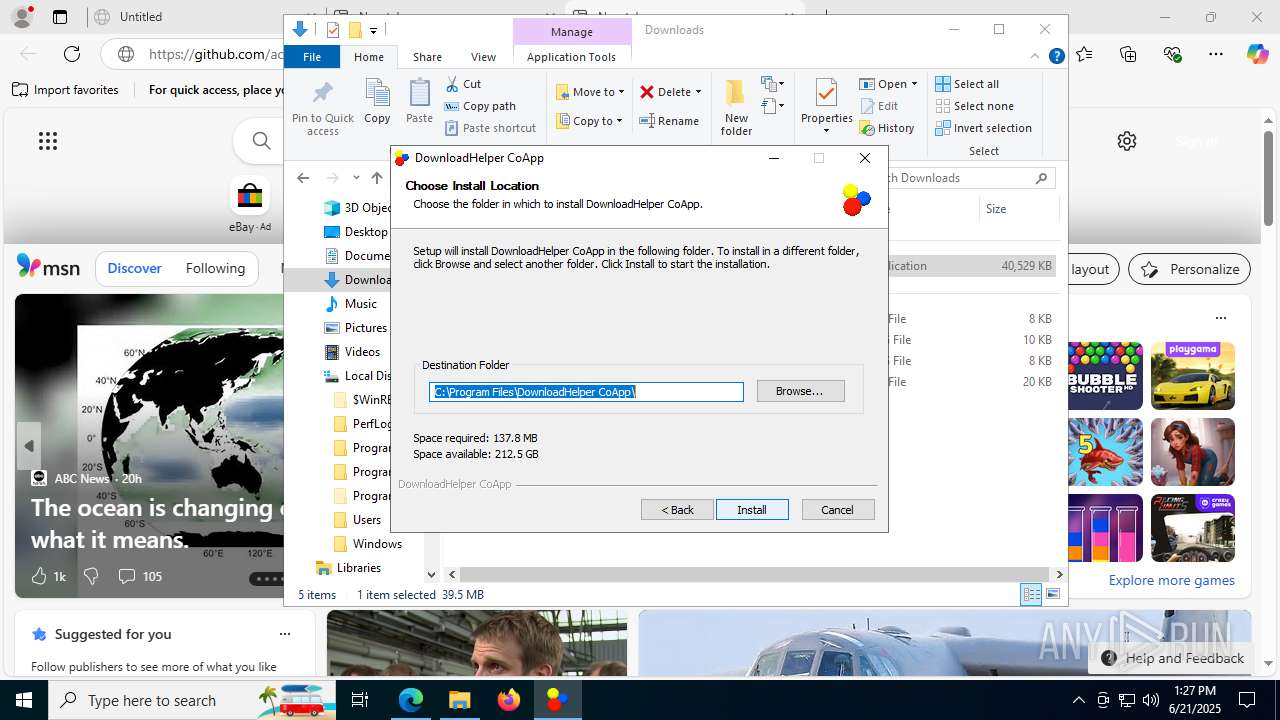Screen dimensions: 1280x720
Task: Click Select none in the ribbon
Action: pos(974,106)
